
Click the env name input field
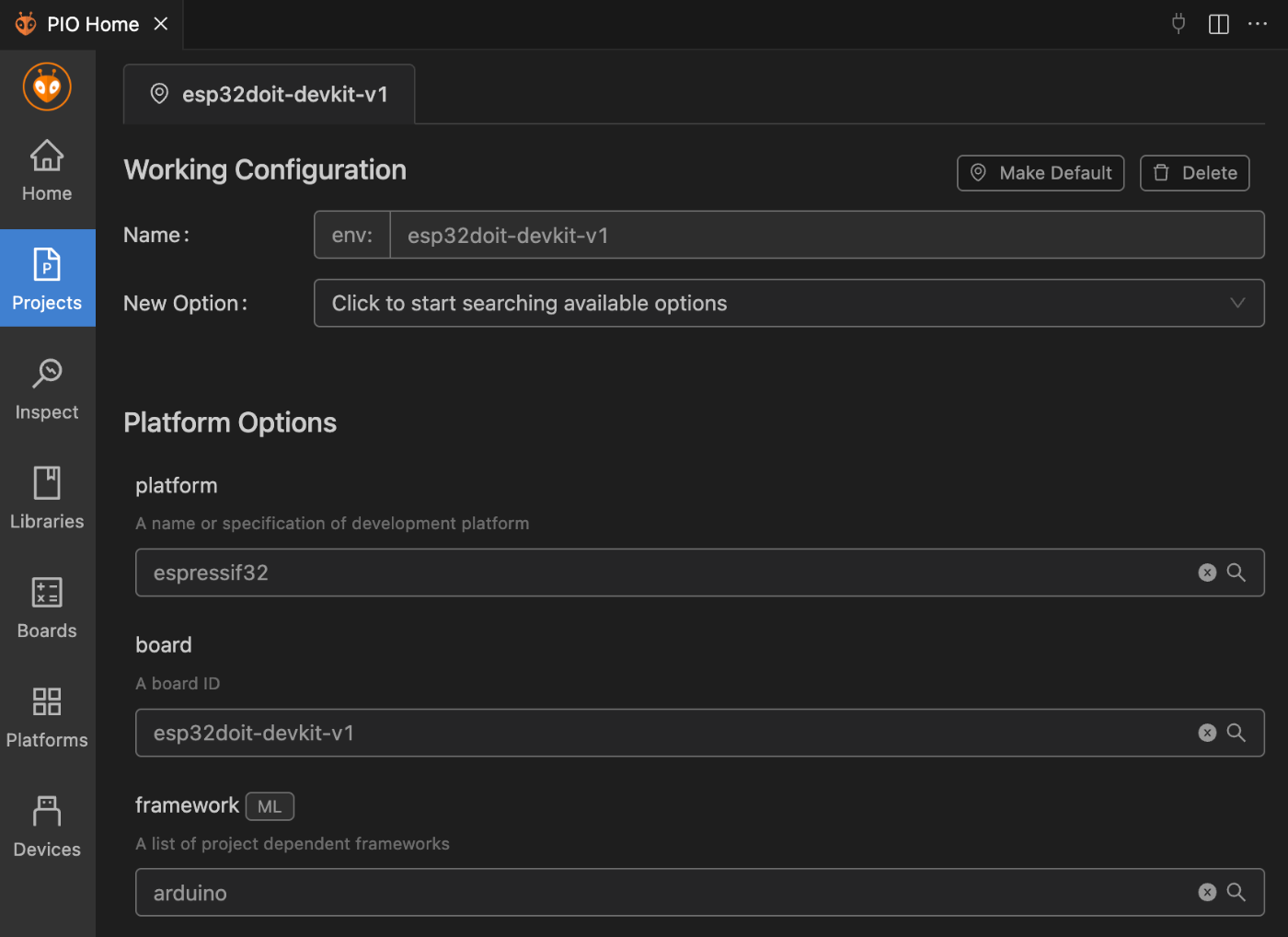pyautogui.click(x=826, y=236)
